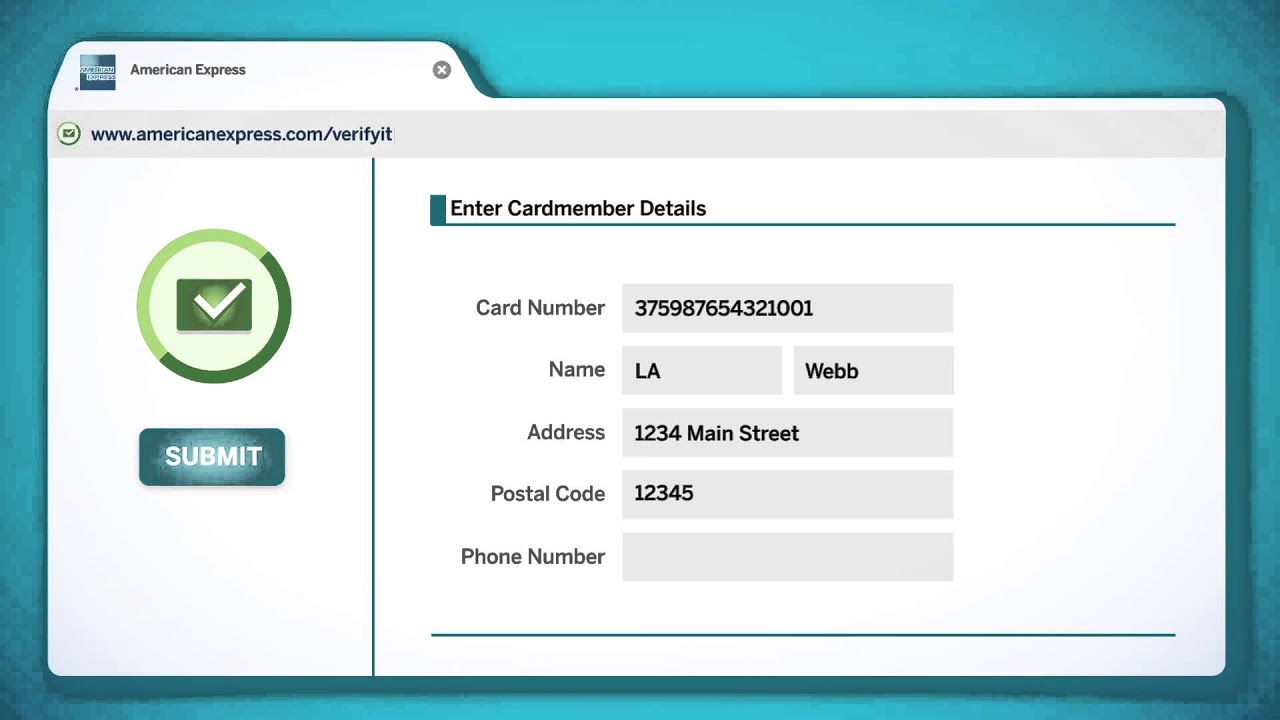This screenshot has height=720, width=1280.
Task: Select the Address field 1234 Main Street
Action: 788,433
